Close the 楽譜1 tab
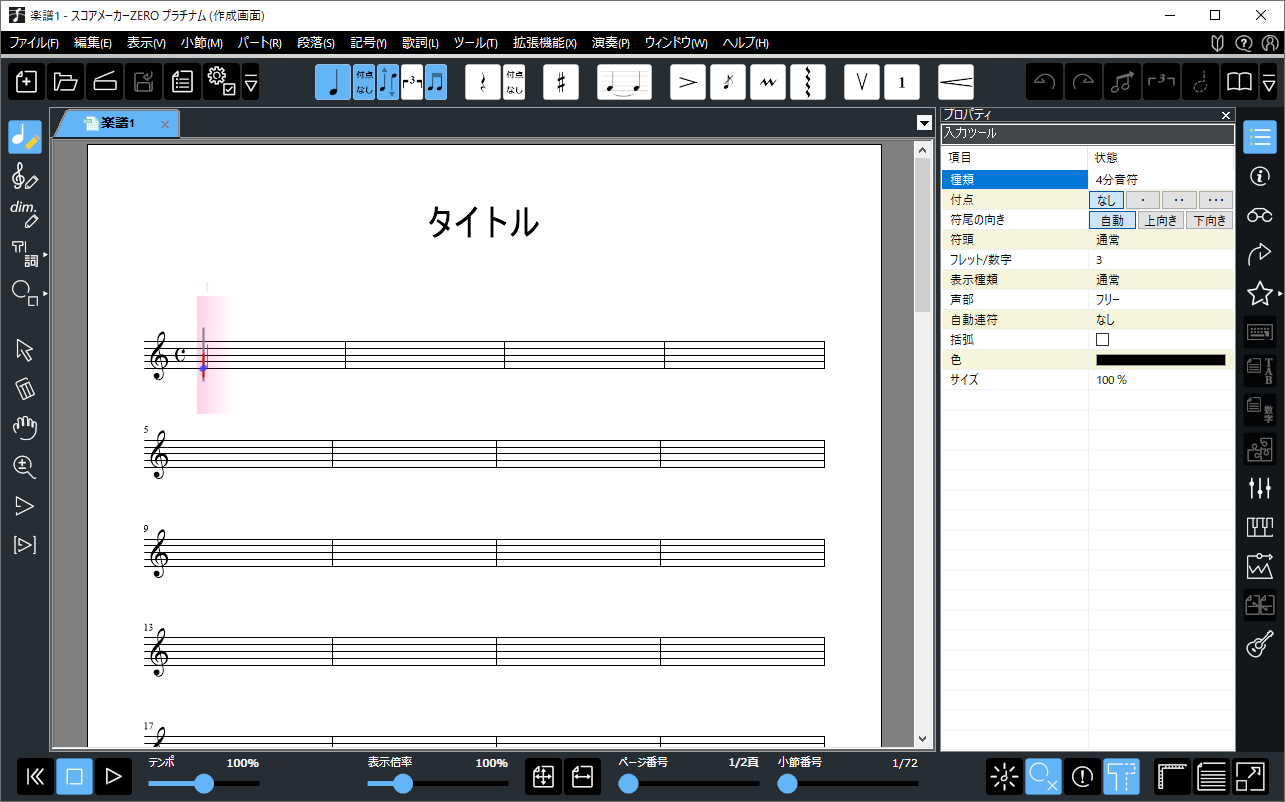The height and width of the screenshot is (802, 1285). point(165,124)
